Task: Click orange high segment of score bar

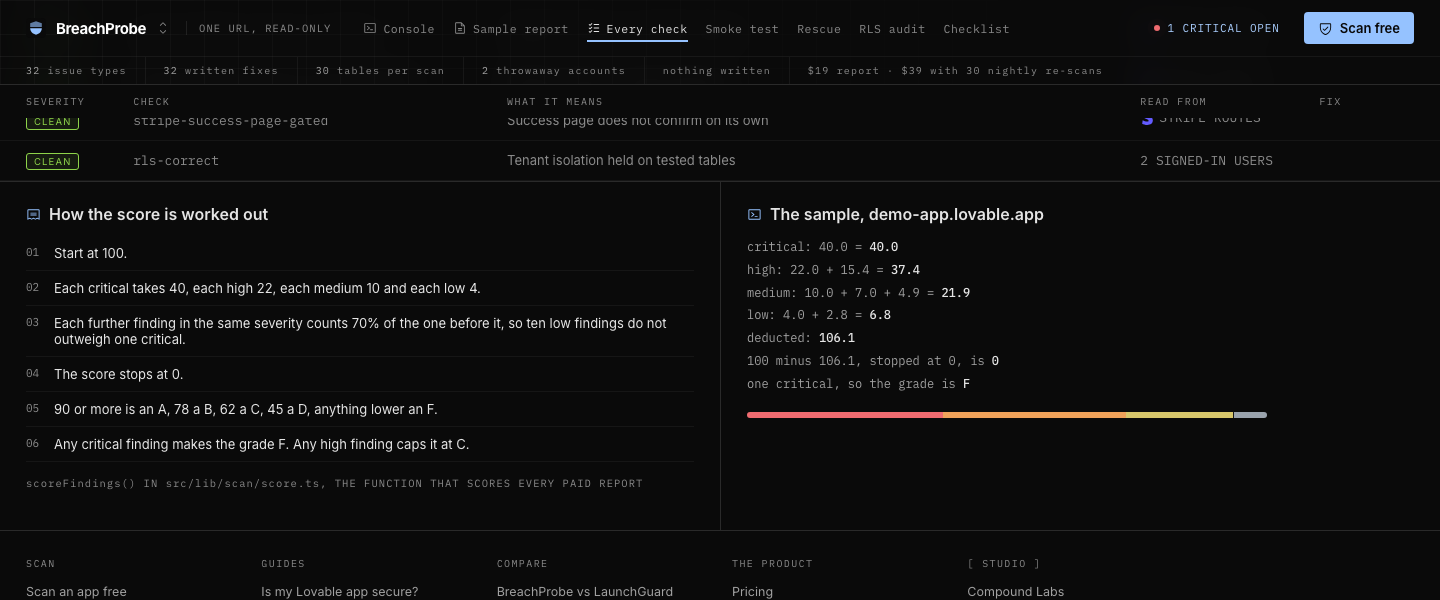Action: click(x=1034, y=415)
